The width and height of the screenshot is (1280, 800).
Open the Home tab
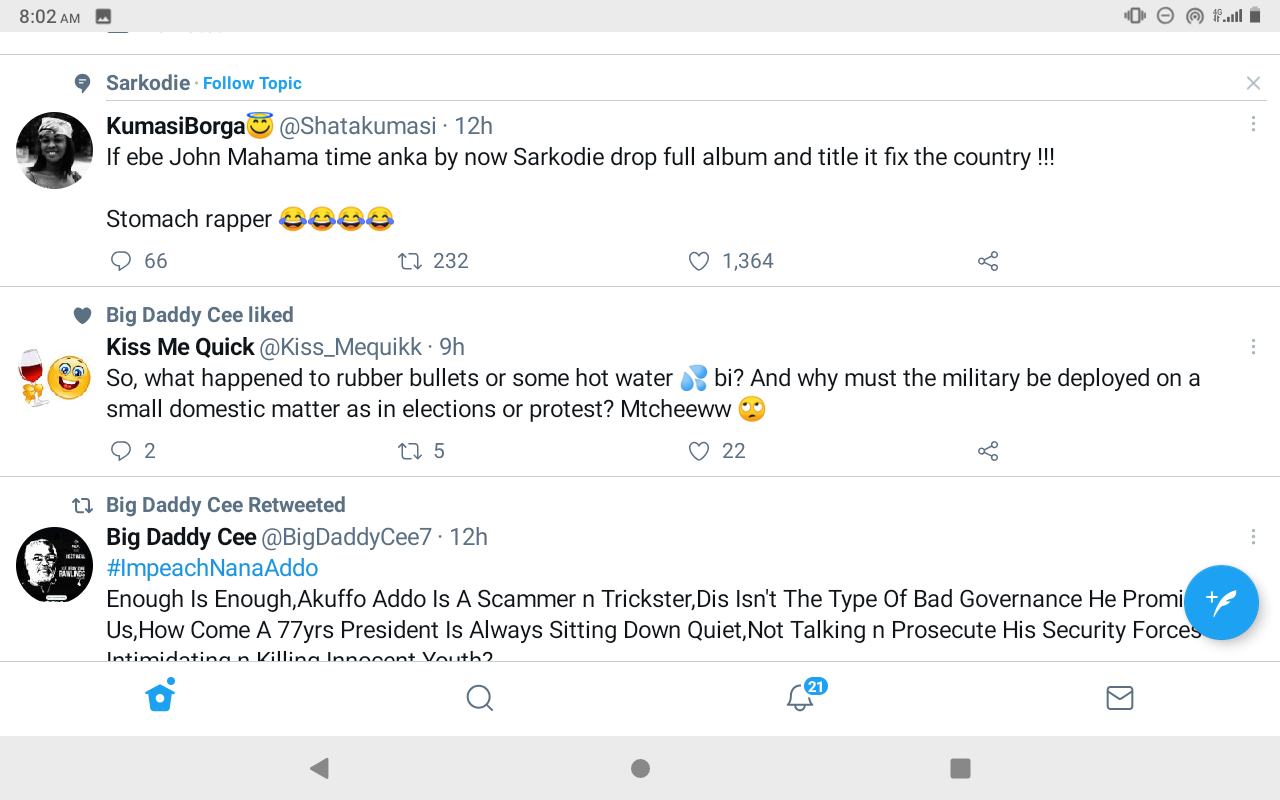click(x=160, y=697)
